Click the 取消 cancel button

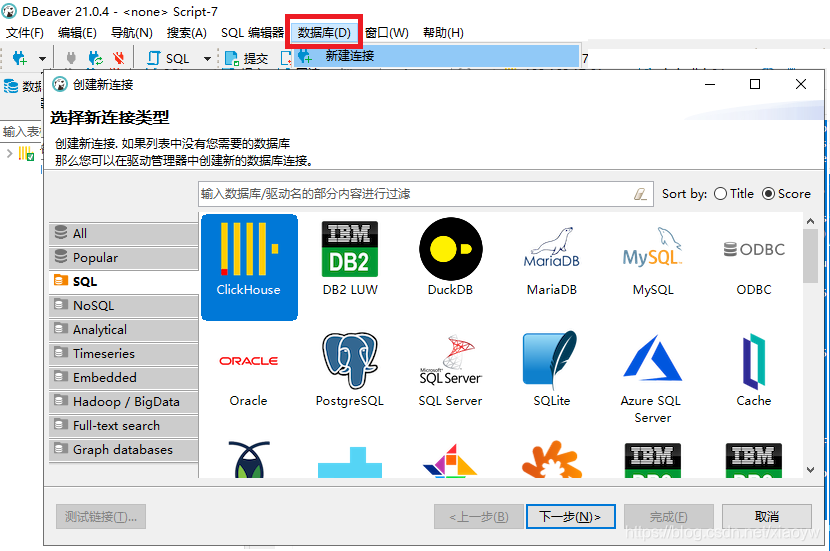tap(766, 517)
